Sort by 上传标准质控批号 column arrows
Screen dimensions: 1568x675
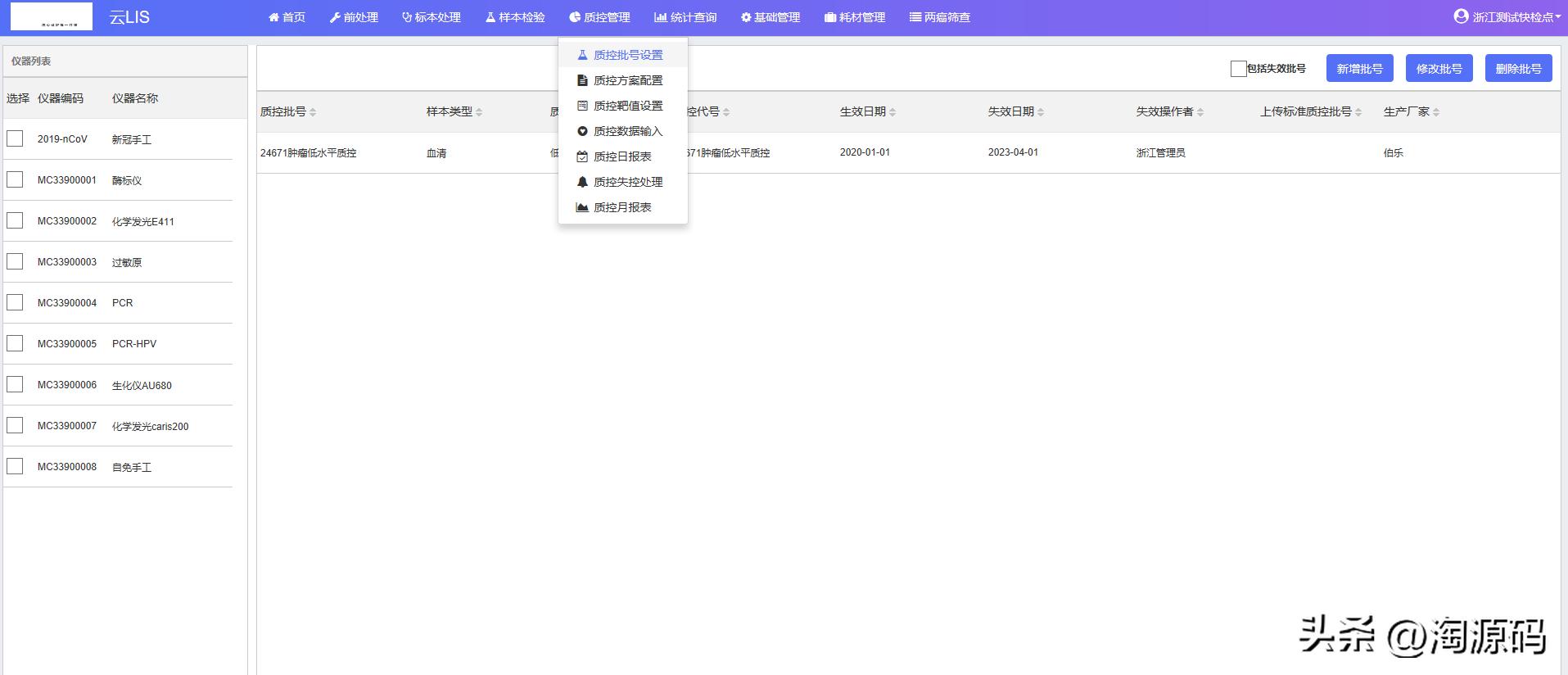[1358, 112]
